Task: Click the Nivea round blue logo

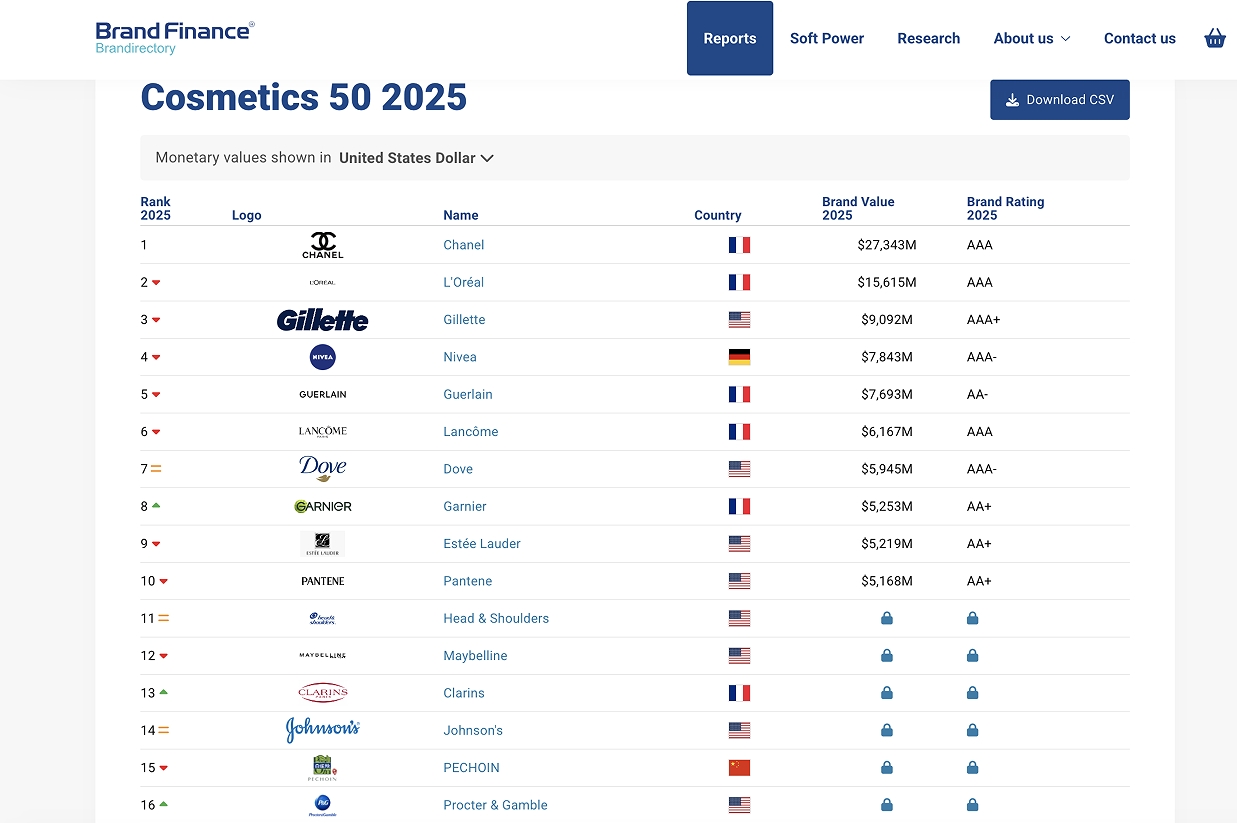Action: click(323, 357)
